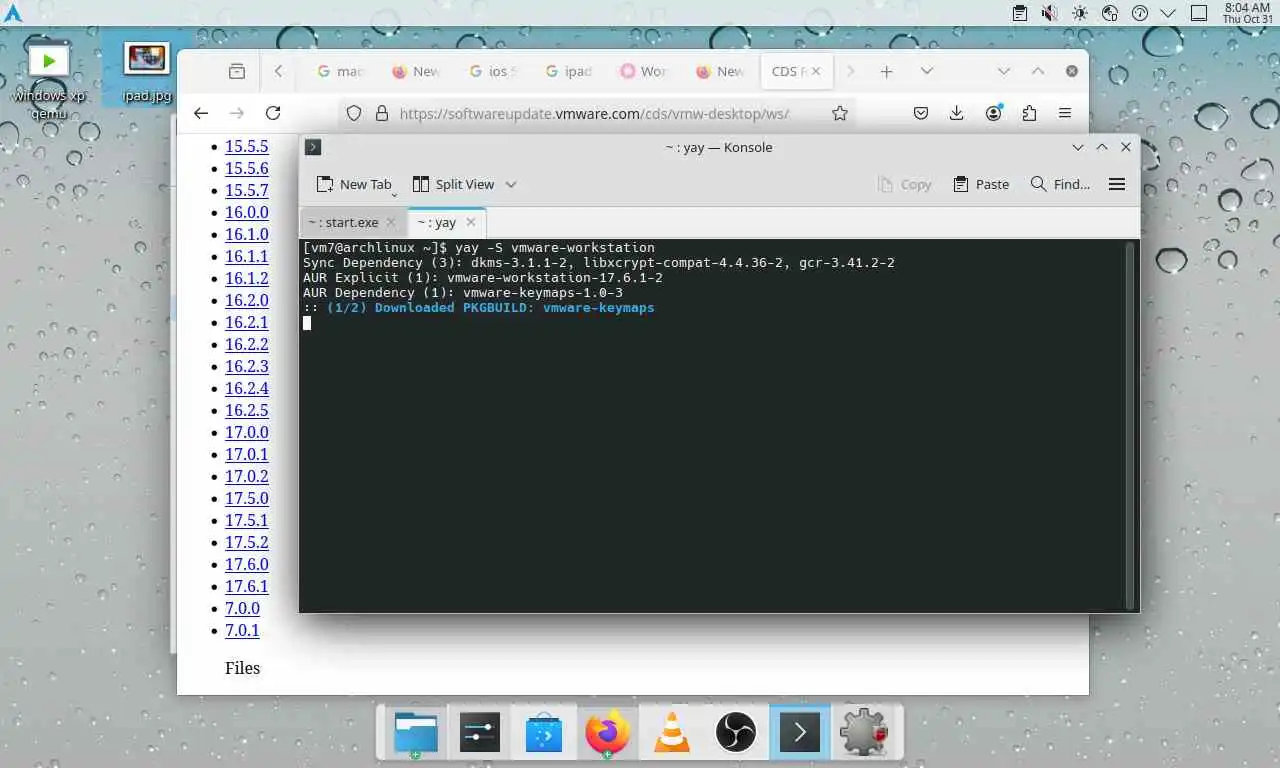Open Firefox downloads panel
The image size is (1280, 768).
(x=957, y=113)
